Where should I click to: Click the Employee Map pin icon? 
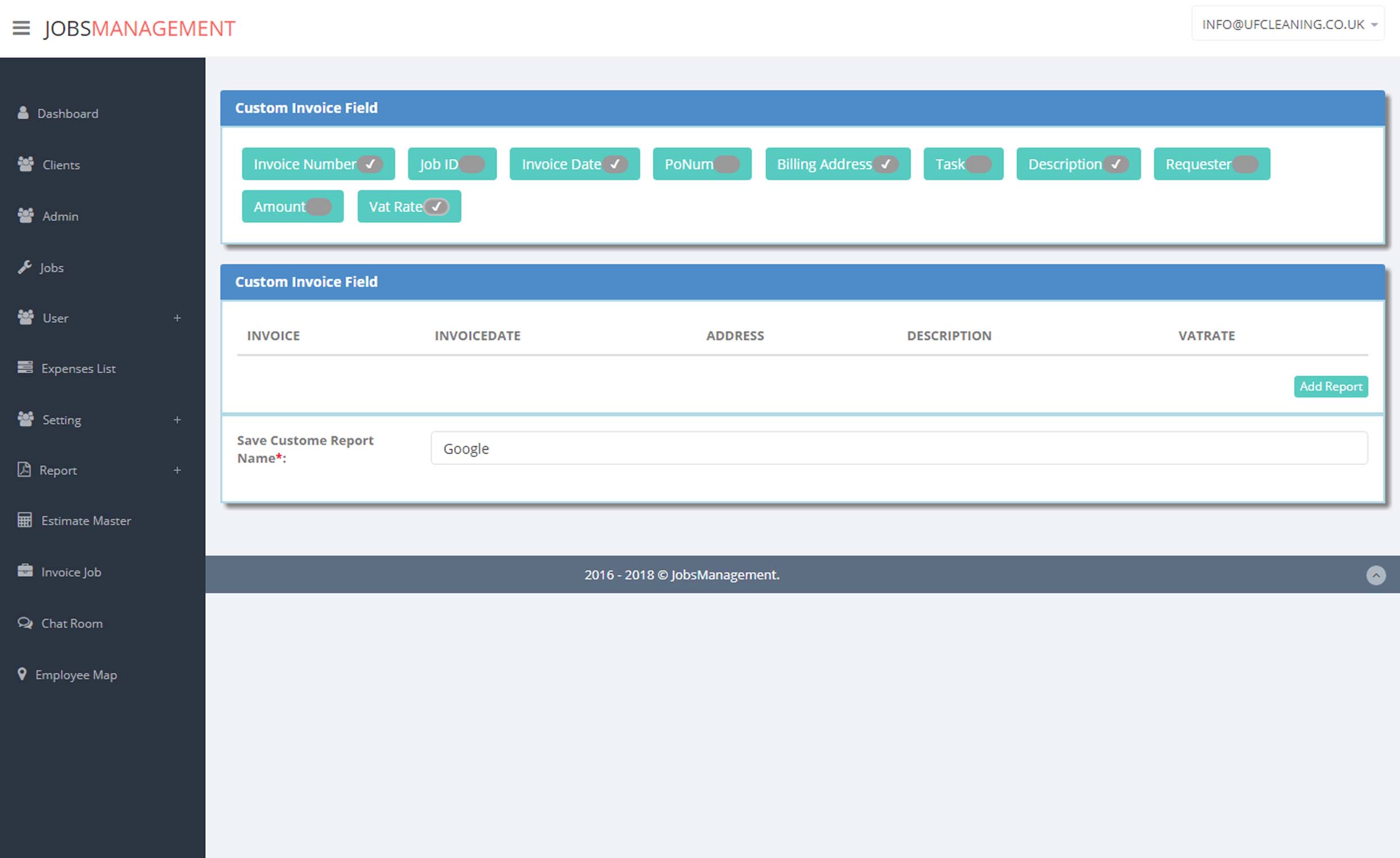[22, 674]
